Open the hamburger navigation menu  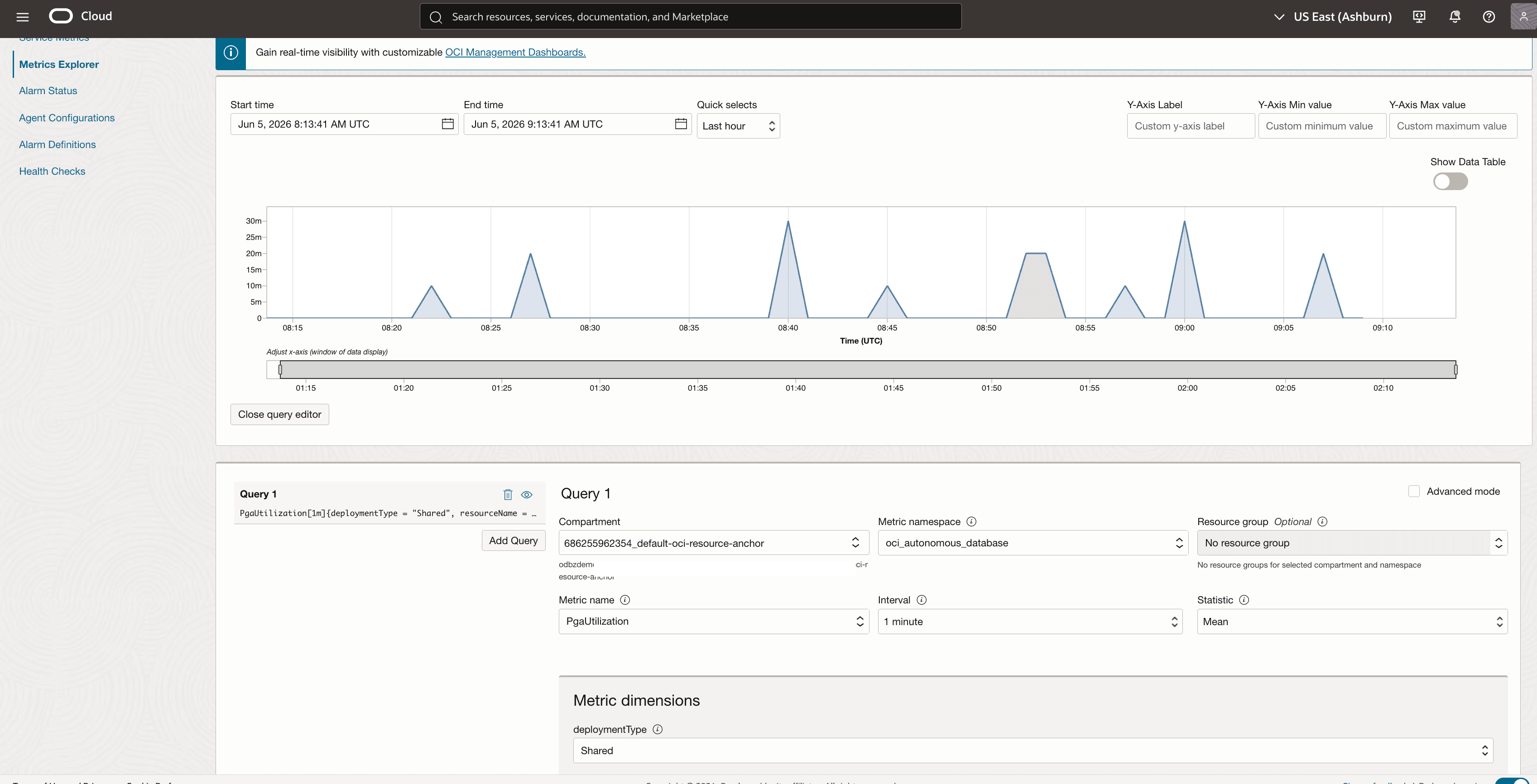pyautogui.click(x=23, y=17)
